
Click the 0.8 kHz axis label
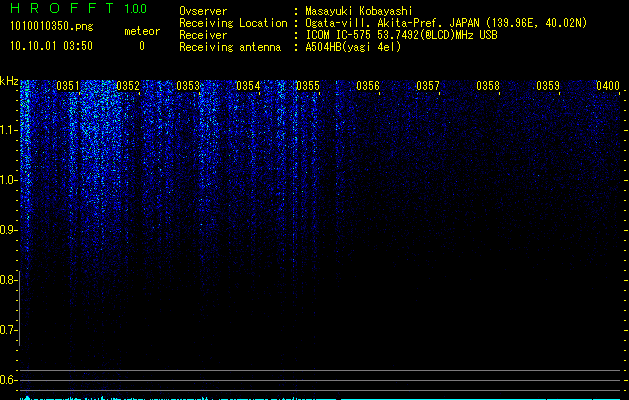pyautogui.click(x=7, y=280)
